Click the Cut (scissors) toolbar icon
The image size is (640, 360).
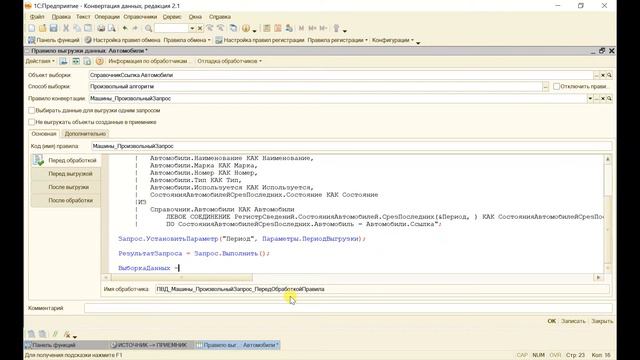pos(66,28)
